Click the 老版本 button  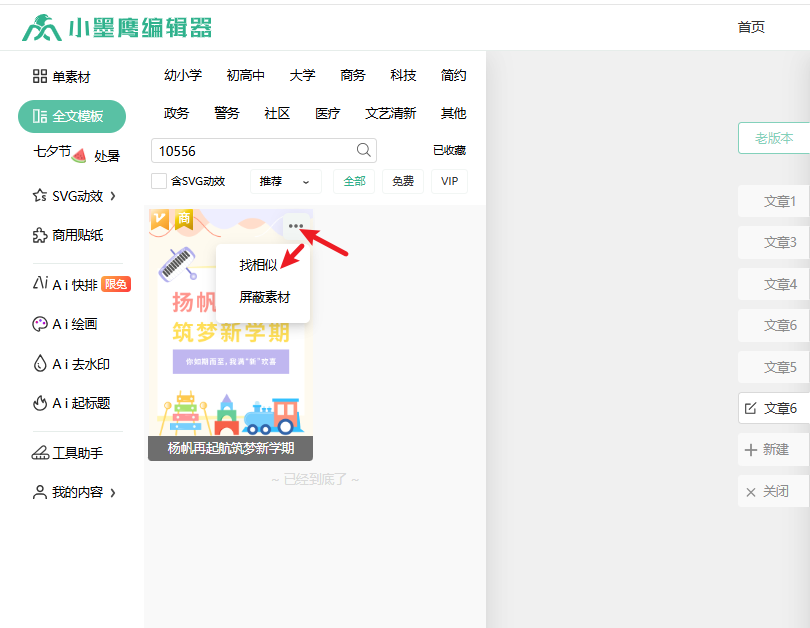coord(773,138)
